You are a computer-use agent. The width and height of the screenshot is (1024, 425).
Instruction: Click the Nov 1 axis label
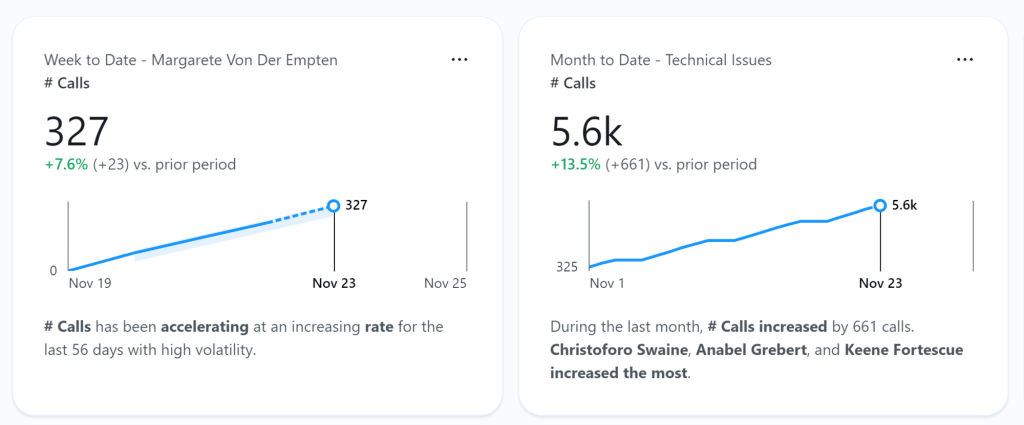click(x=607, y=283)
